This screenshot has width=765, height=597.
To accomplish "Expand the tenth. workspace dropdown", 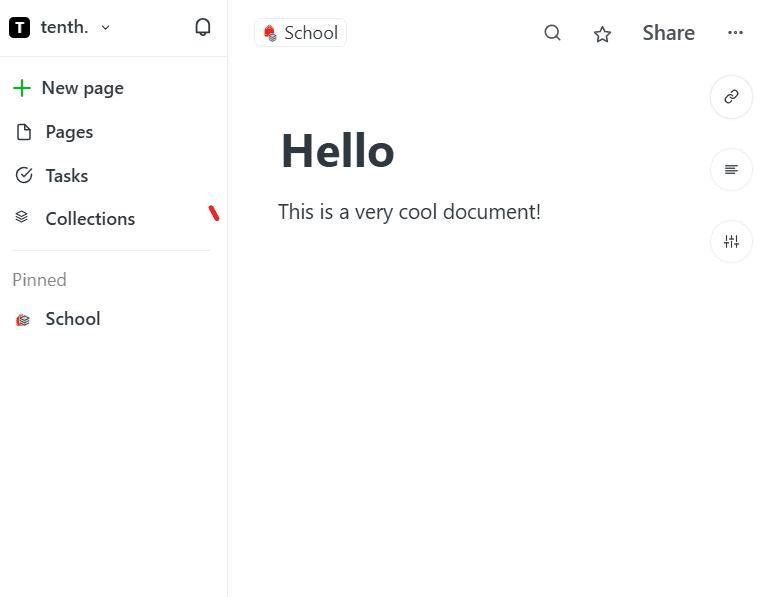I will coord(105,28).
